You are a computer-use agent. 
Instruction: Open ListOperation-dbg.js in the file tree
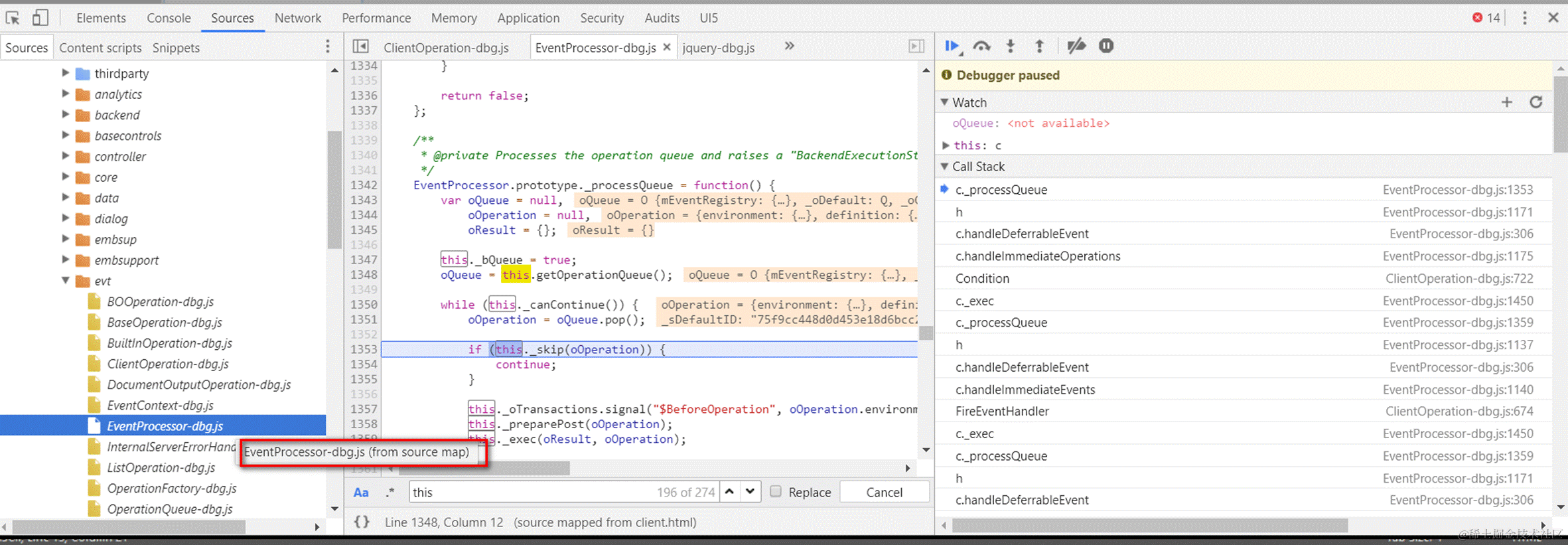tap(161, 467)
